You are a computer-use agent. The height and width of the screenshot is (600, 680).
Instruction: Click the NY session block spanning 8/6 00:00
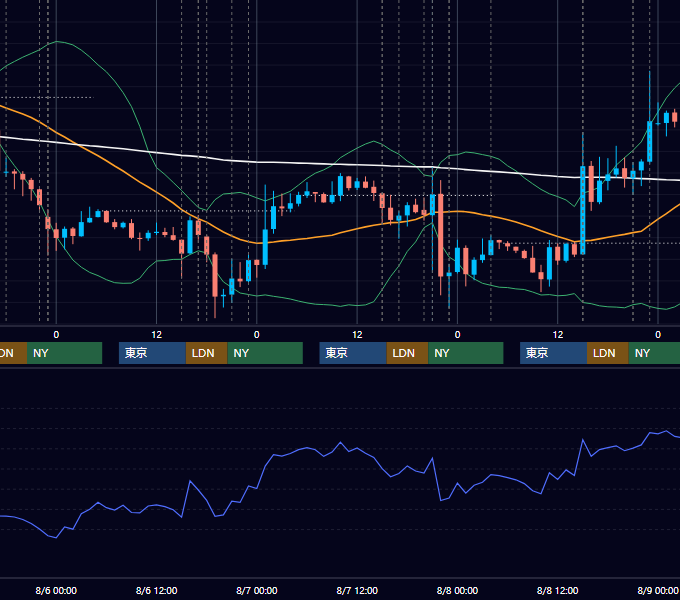pyautogui.click(x=65, y=353)
